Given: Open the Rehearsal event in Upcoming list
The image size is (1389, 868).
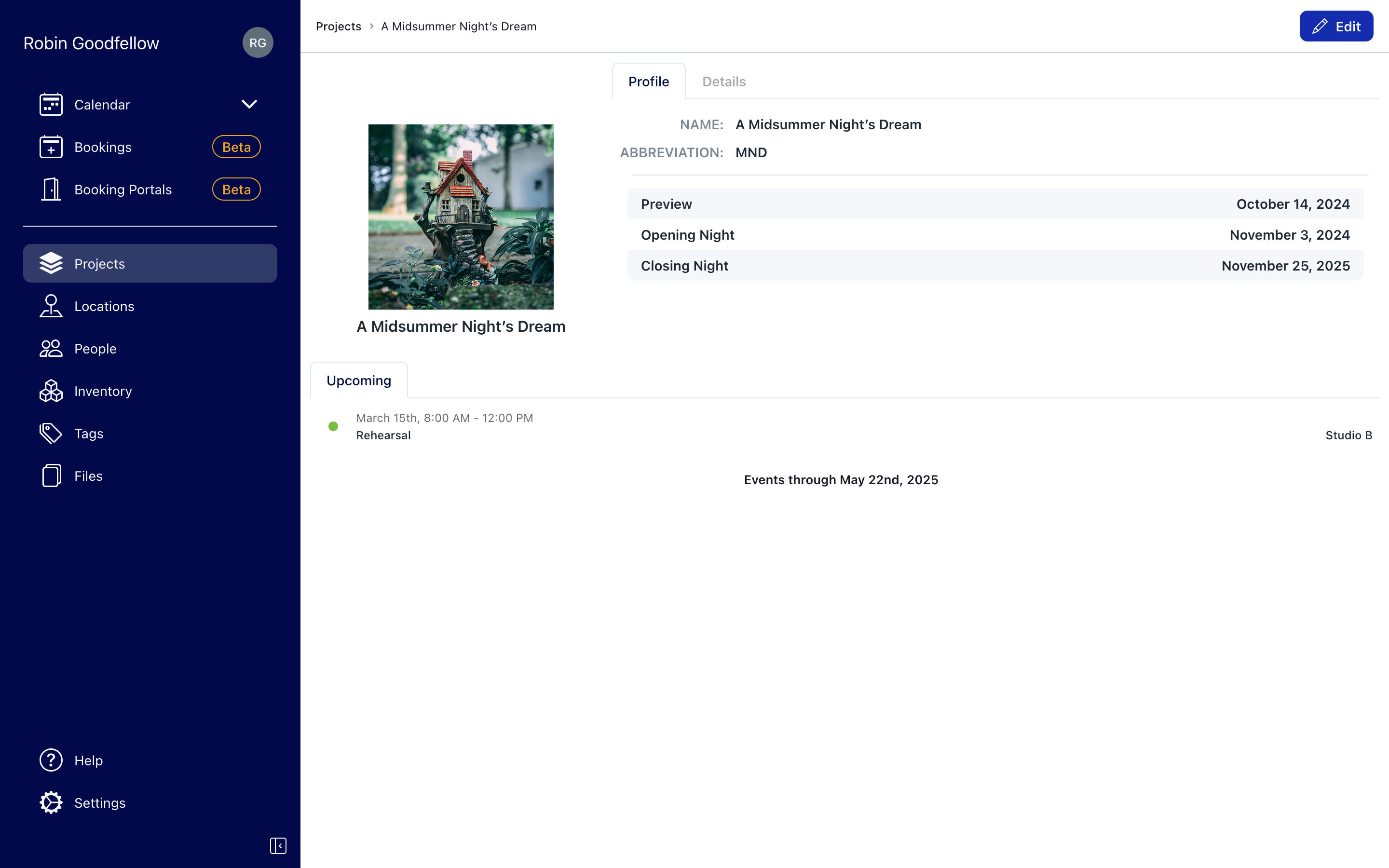Looking at the screenshot, I should [x=383, y=435].
